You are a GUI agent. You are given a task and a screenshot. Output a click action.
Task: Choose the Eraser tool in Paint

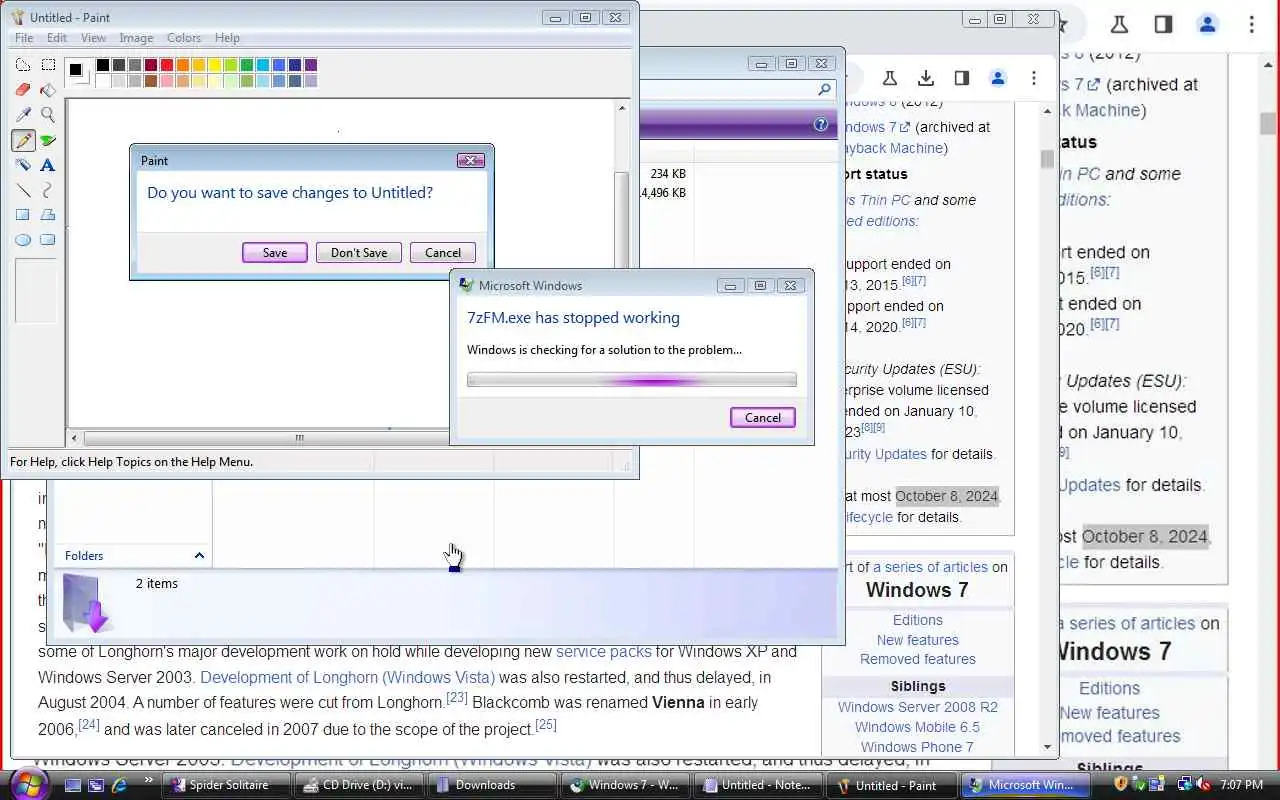tap(23, 90)
